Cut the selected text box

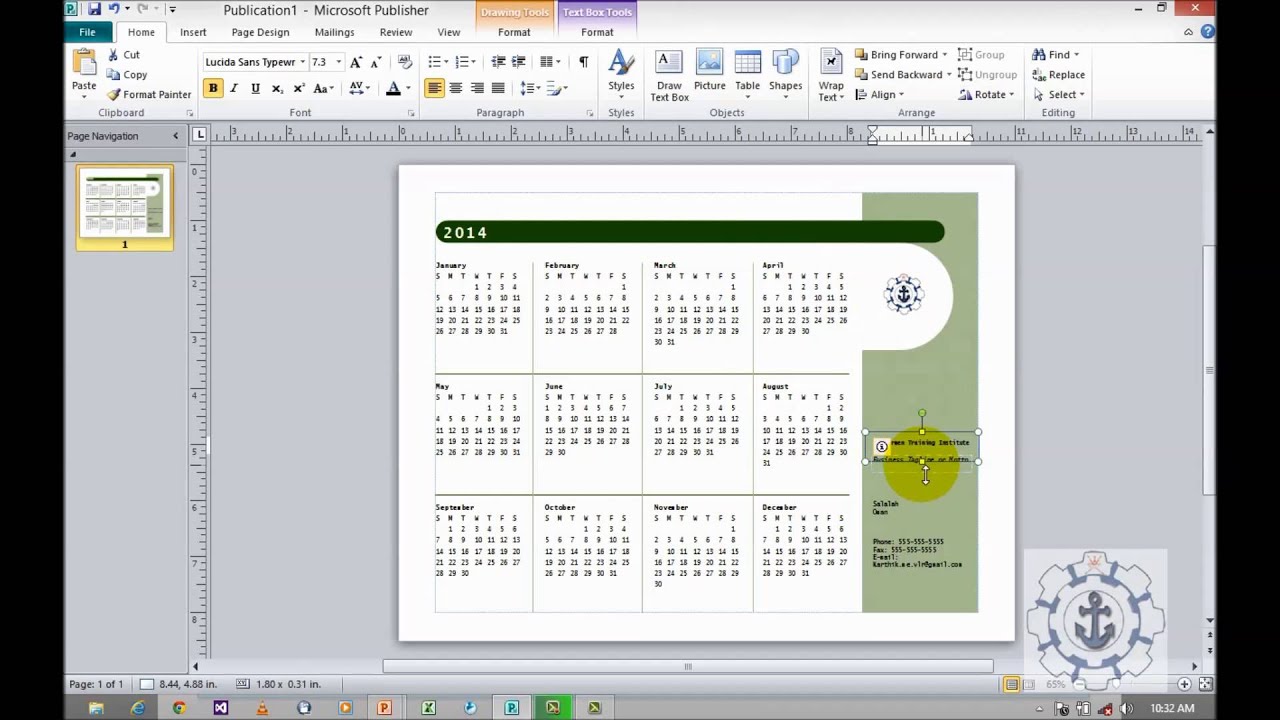(x=123, y=55)
